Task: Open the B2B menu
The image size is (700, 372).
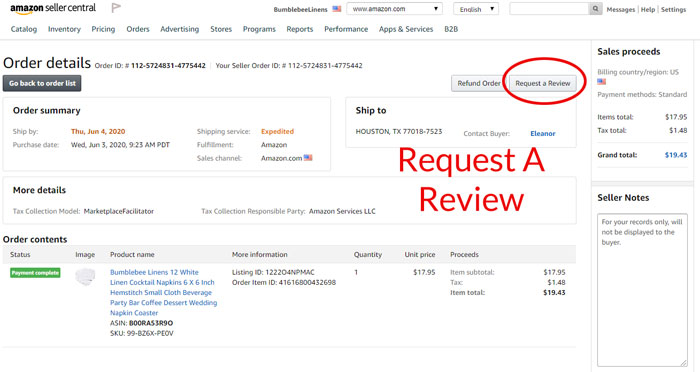Action: (451, 29)
